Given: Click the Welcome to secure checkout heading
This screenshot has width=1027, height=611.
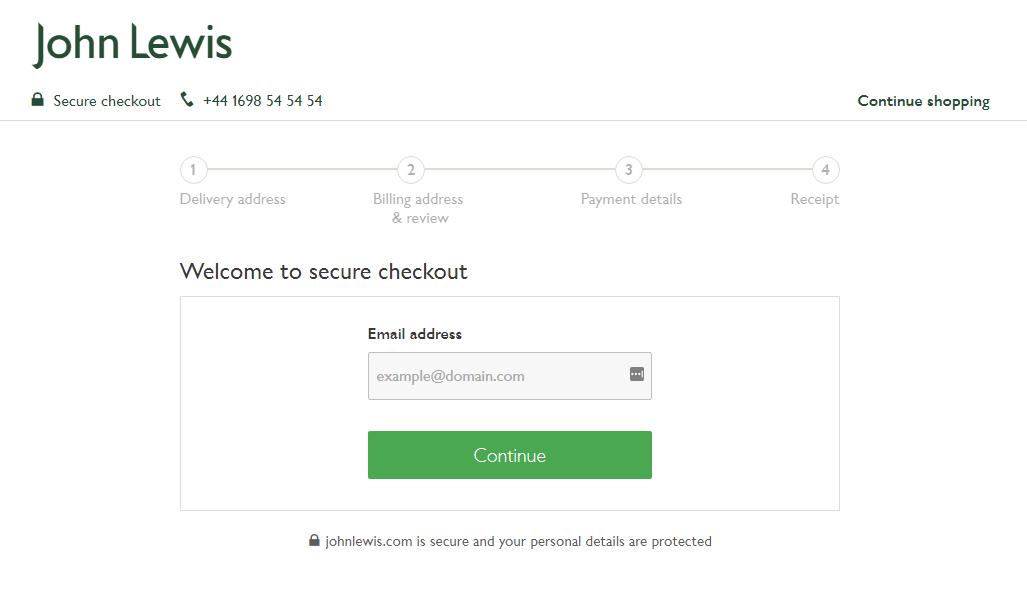Looking at the screenshot, I should [323, 271].
